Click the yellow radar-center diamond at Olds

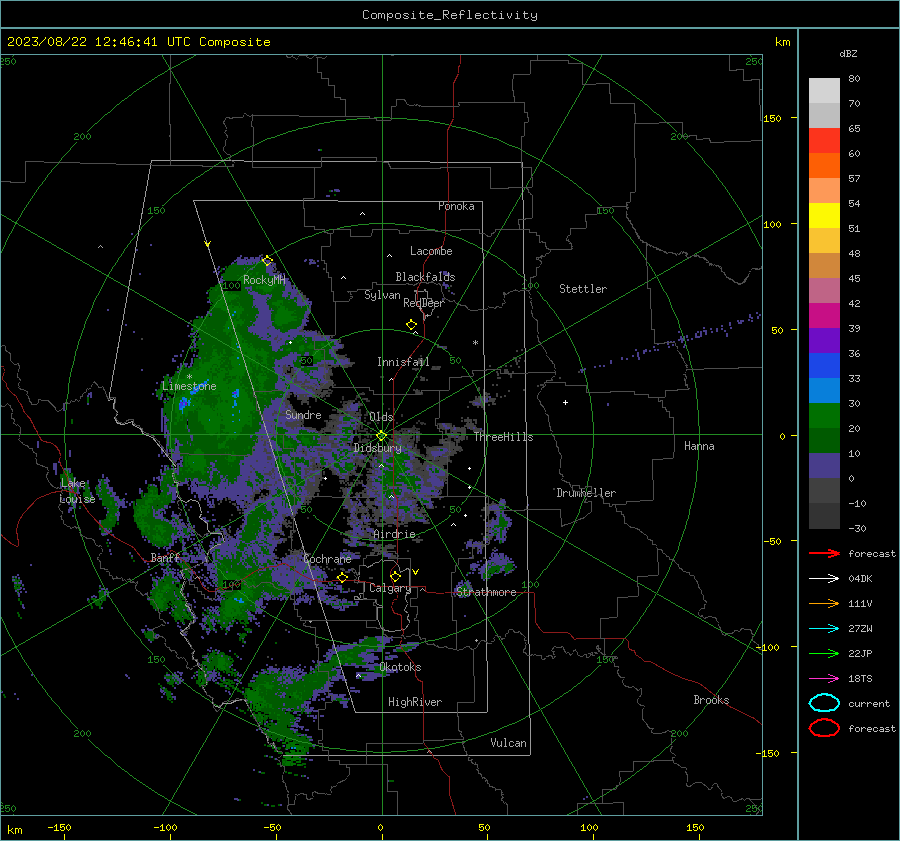click(381, 436)
